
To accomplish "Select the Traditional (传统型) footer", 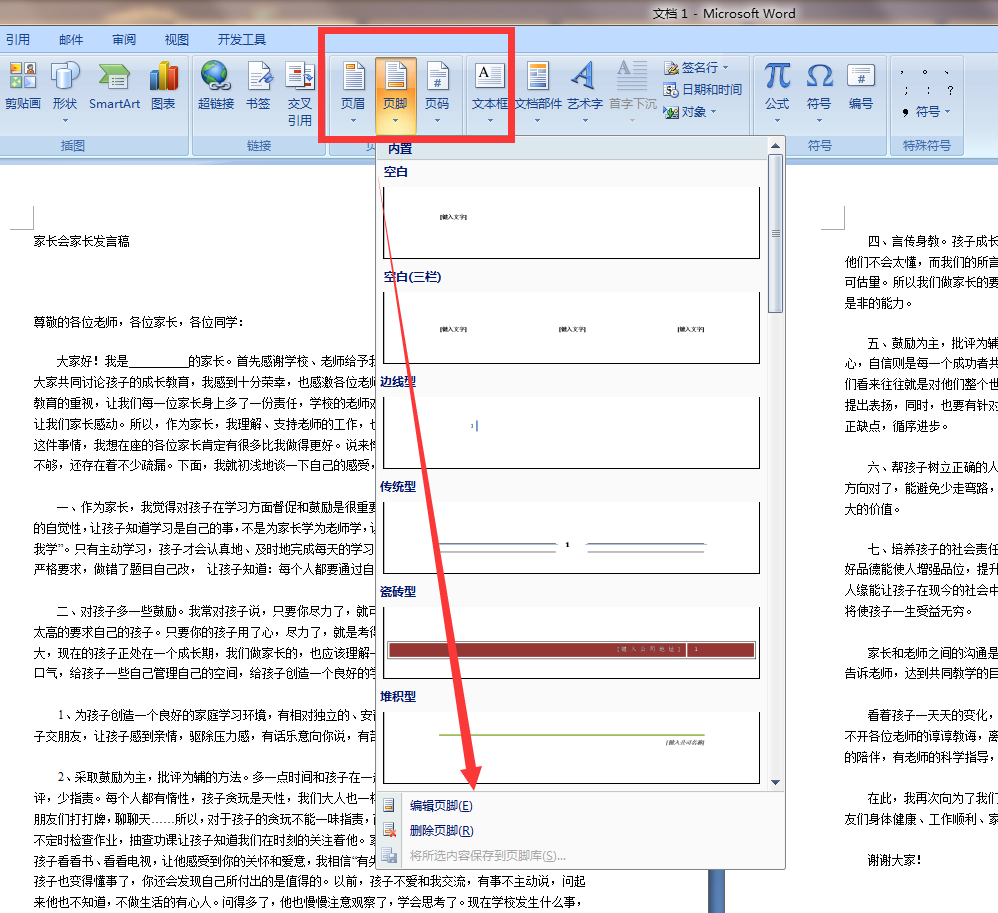I will tap(571, 537).
